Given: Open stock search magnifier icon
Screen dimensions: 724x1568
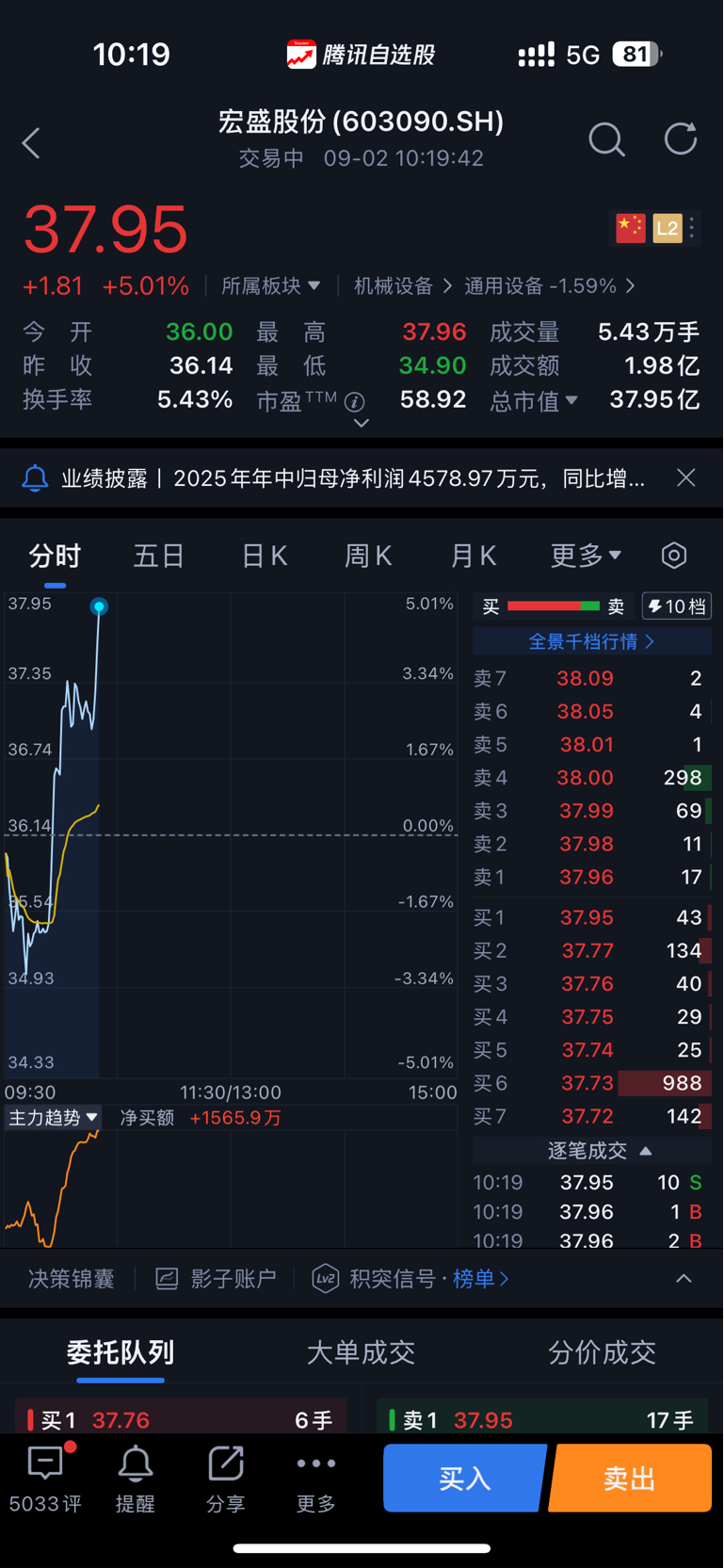Looking at the screenshot, I should point(606,139).
